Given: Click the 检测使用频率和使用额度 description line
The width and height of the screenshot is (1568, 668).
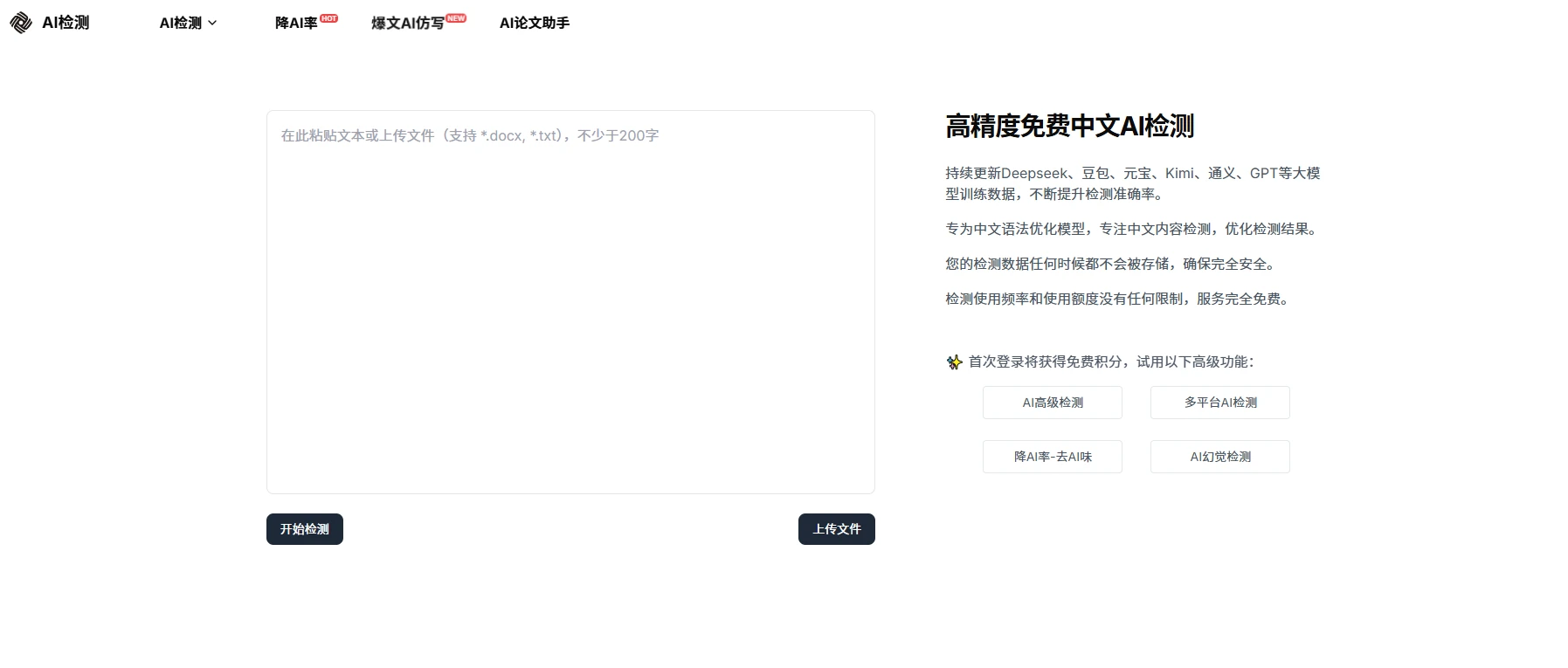Looking at the screenshot, I should 1120,299.
